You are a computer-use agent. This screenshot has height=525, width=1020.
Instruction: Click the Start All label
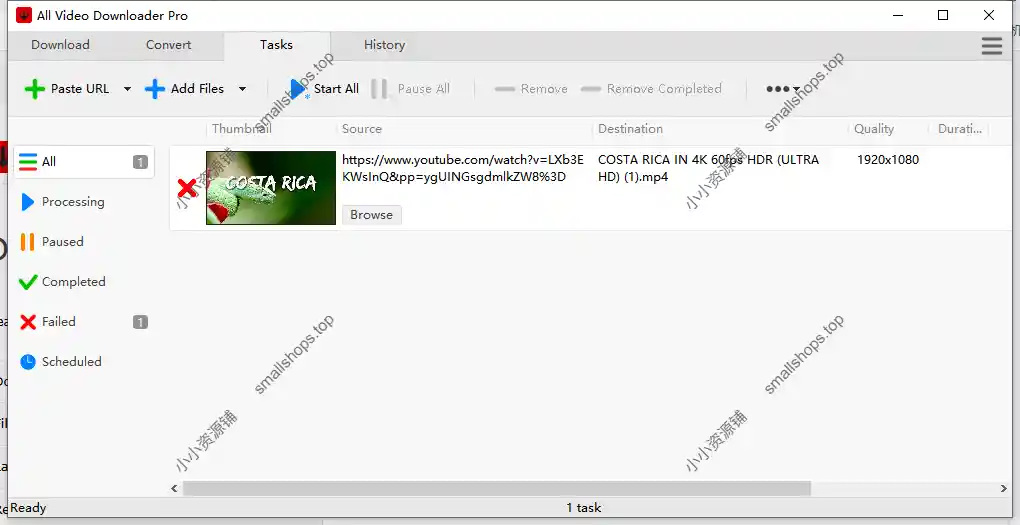click(x=336, y=88)
